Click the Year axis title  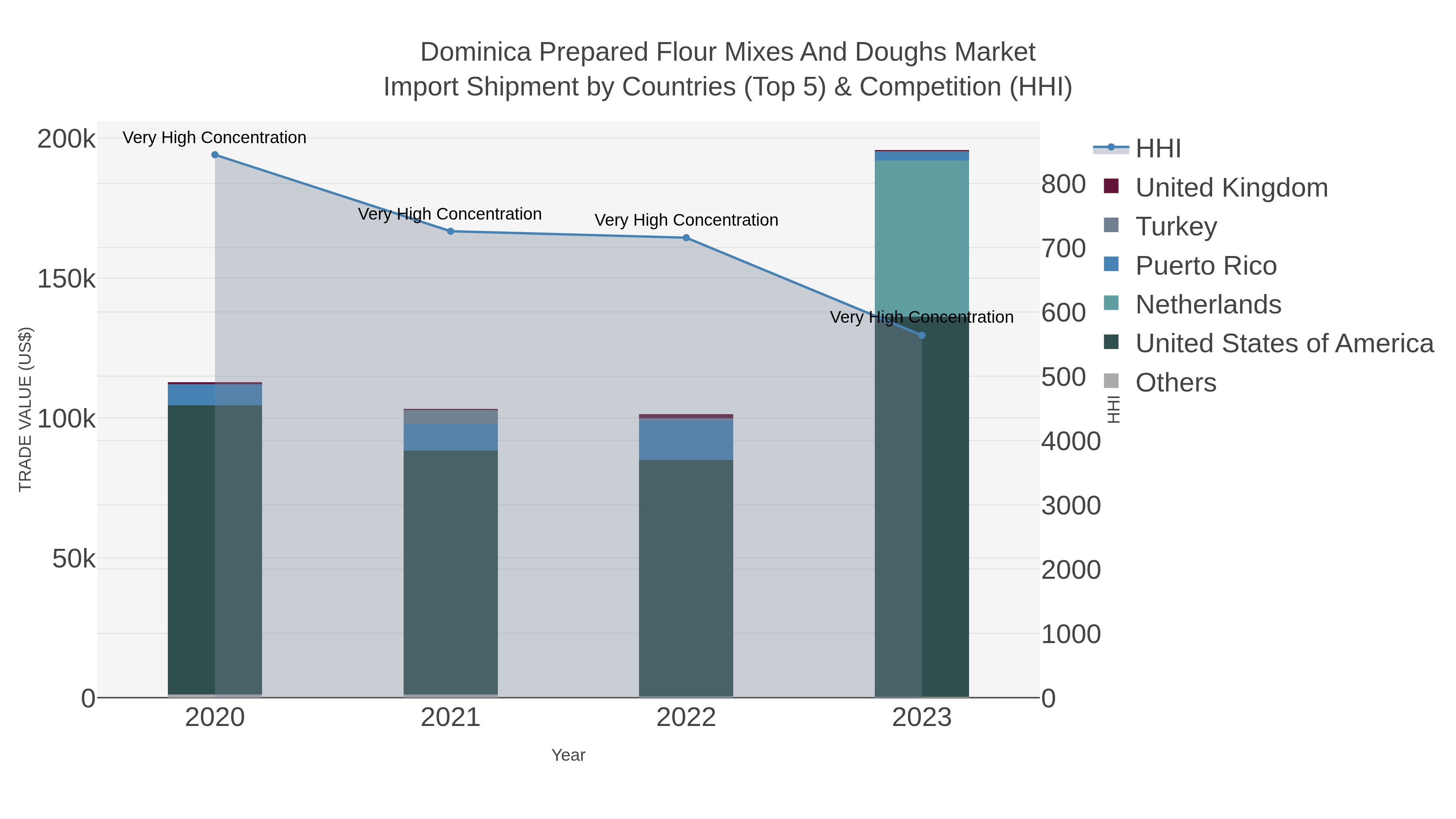pyautogui.click(x=569, y=755)
